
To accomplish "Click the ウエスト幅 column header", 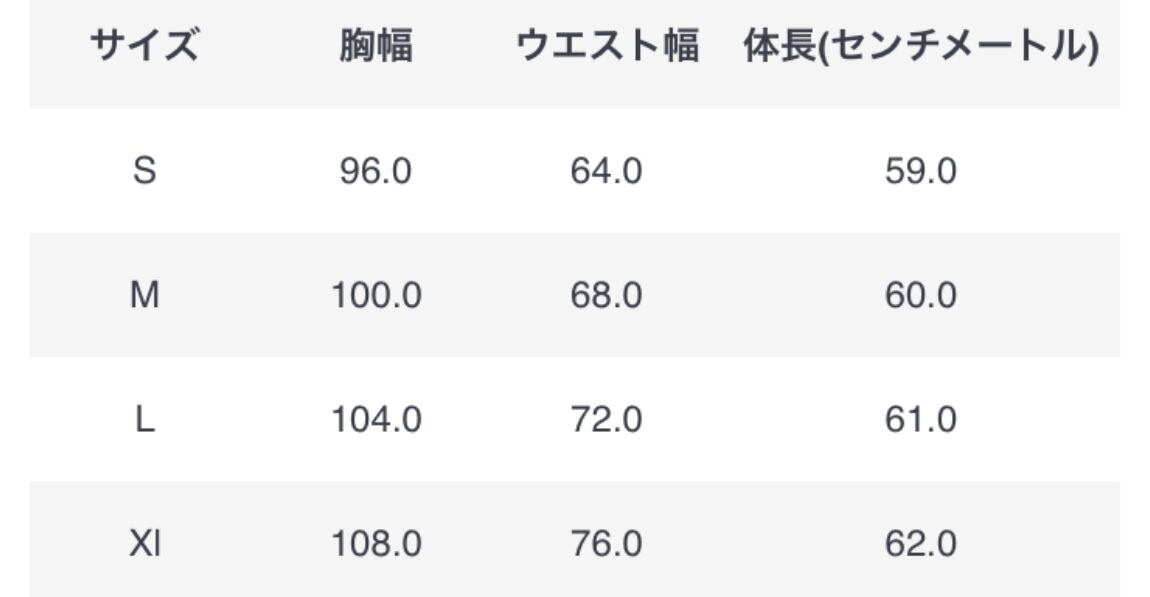I will pyautogui.click(x=606, y=47).
